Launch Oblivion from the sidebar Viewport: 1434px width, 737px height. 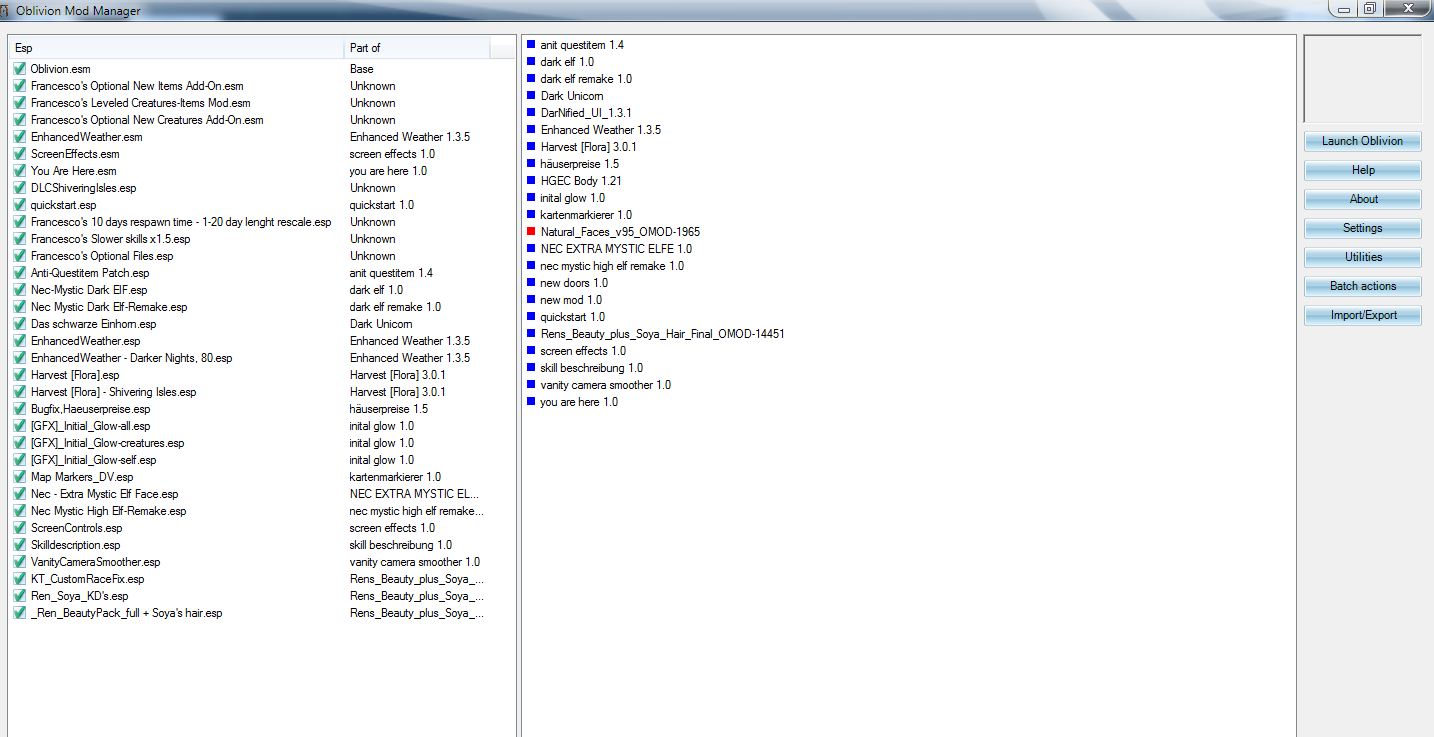1362,141
